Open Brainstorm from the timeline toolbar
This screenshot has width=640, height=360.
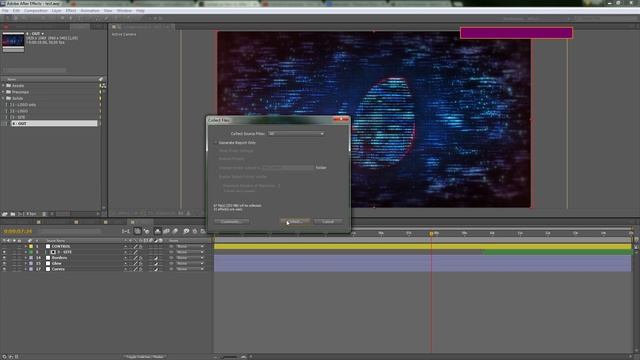[x=186, y=231]
